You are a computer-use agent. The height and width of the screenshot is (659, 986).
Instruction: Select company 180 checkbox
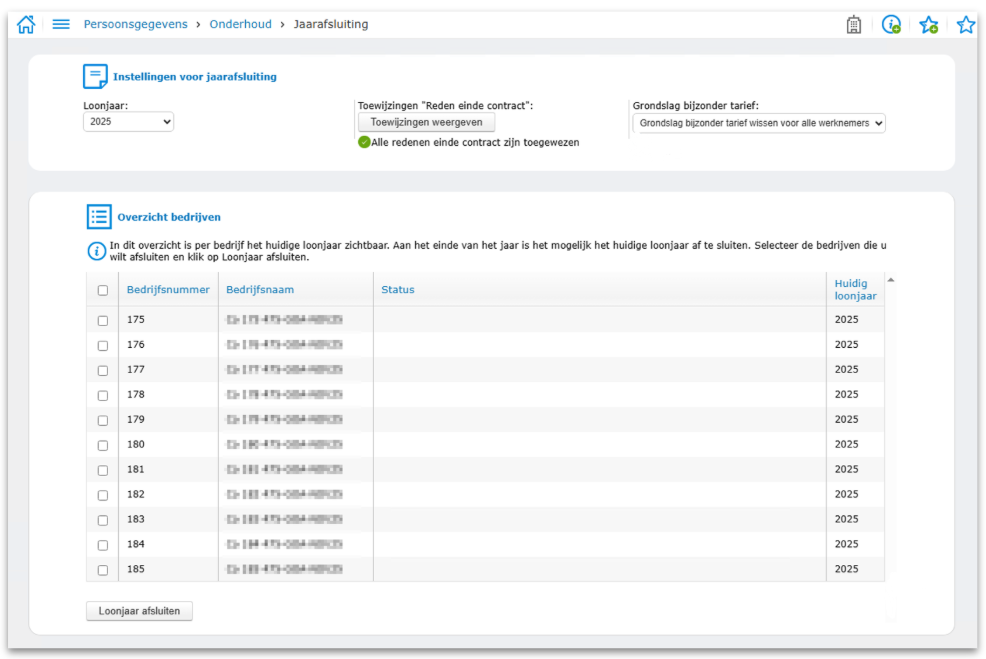102,445
